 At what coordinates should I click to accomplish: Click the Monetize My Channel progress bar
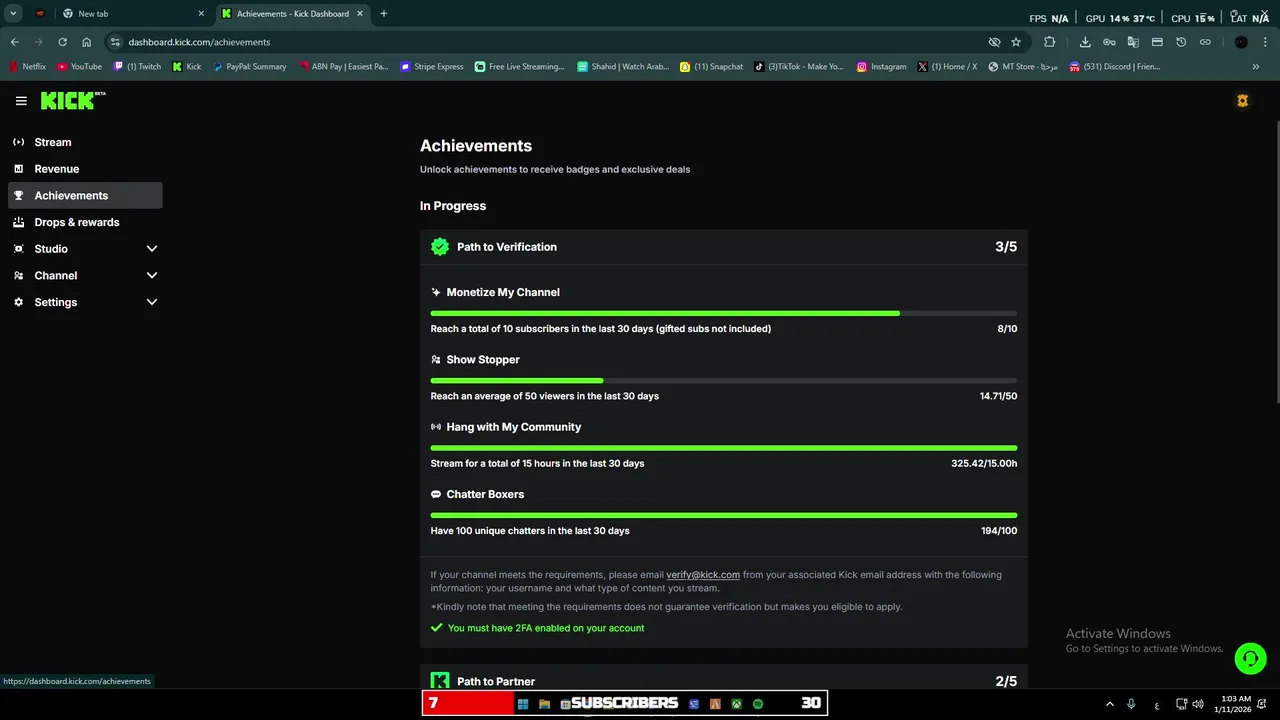[x=724, y=313]
